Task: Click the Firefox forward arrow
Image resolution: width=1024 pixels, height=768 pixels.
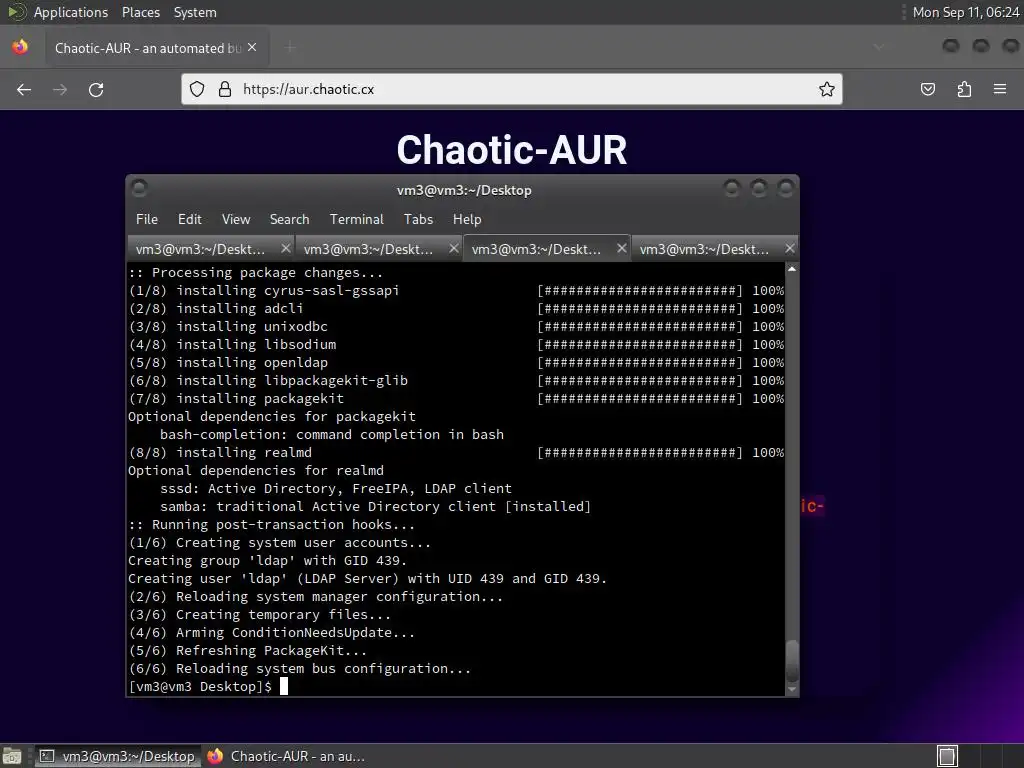Action: click(60, 89)
